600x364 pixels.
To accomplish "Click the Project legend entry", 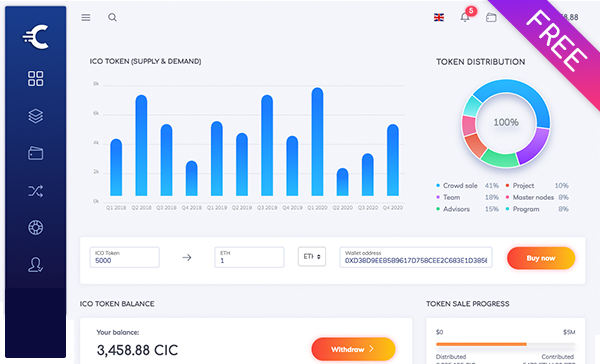I will click(x=537, y=186).
